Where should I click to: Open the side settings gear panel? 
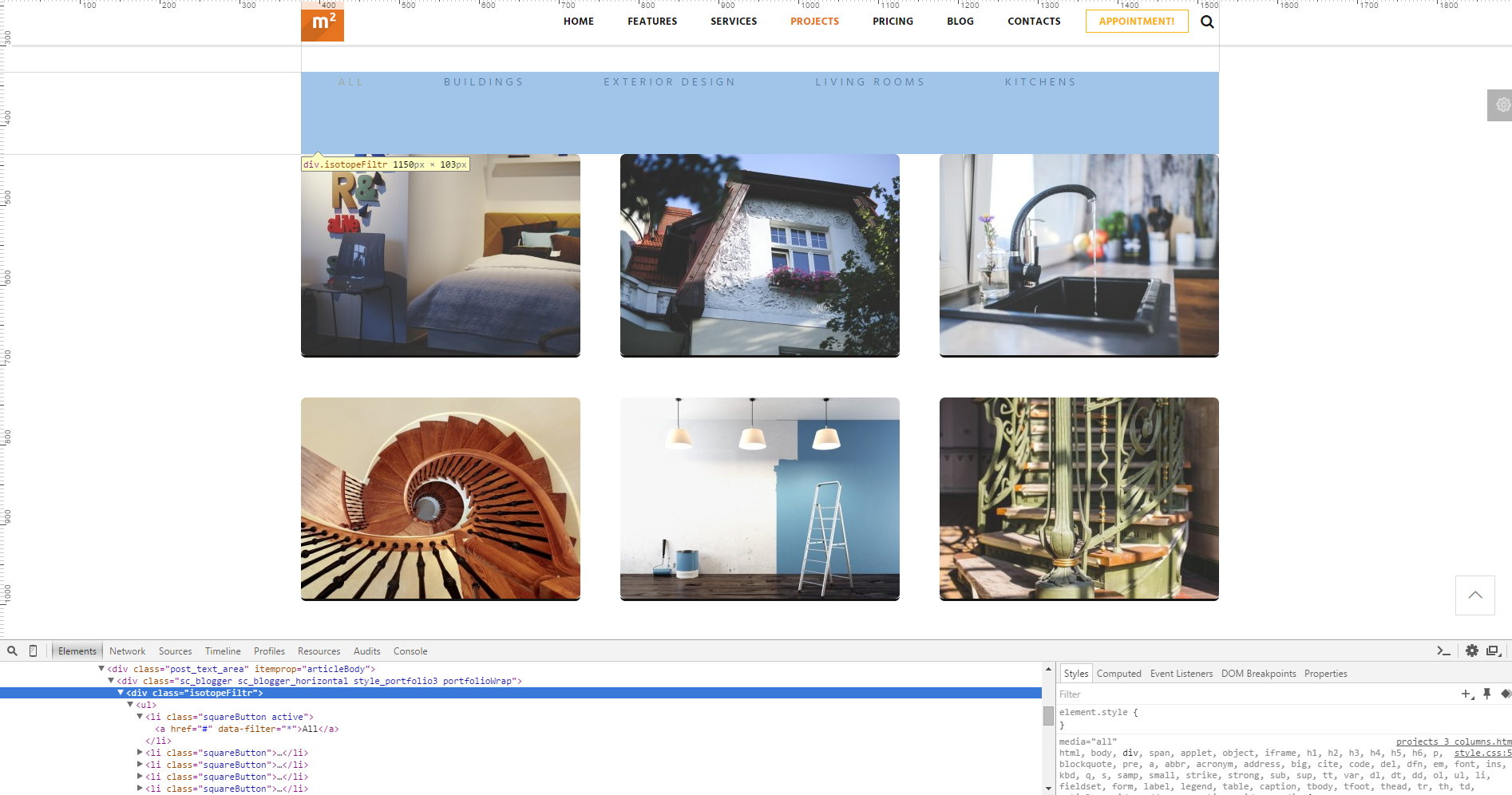pyautogui.click(x=1501, y=105)
